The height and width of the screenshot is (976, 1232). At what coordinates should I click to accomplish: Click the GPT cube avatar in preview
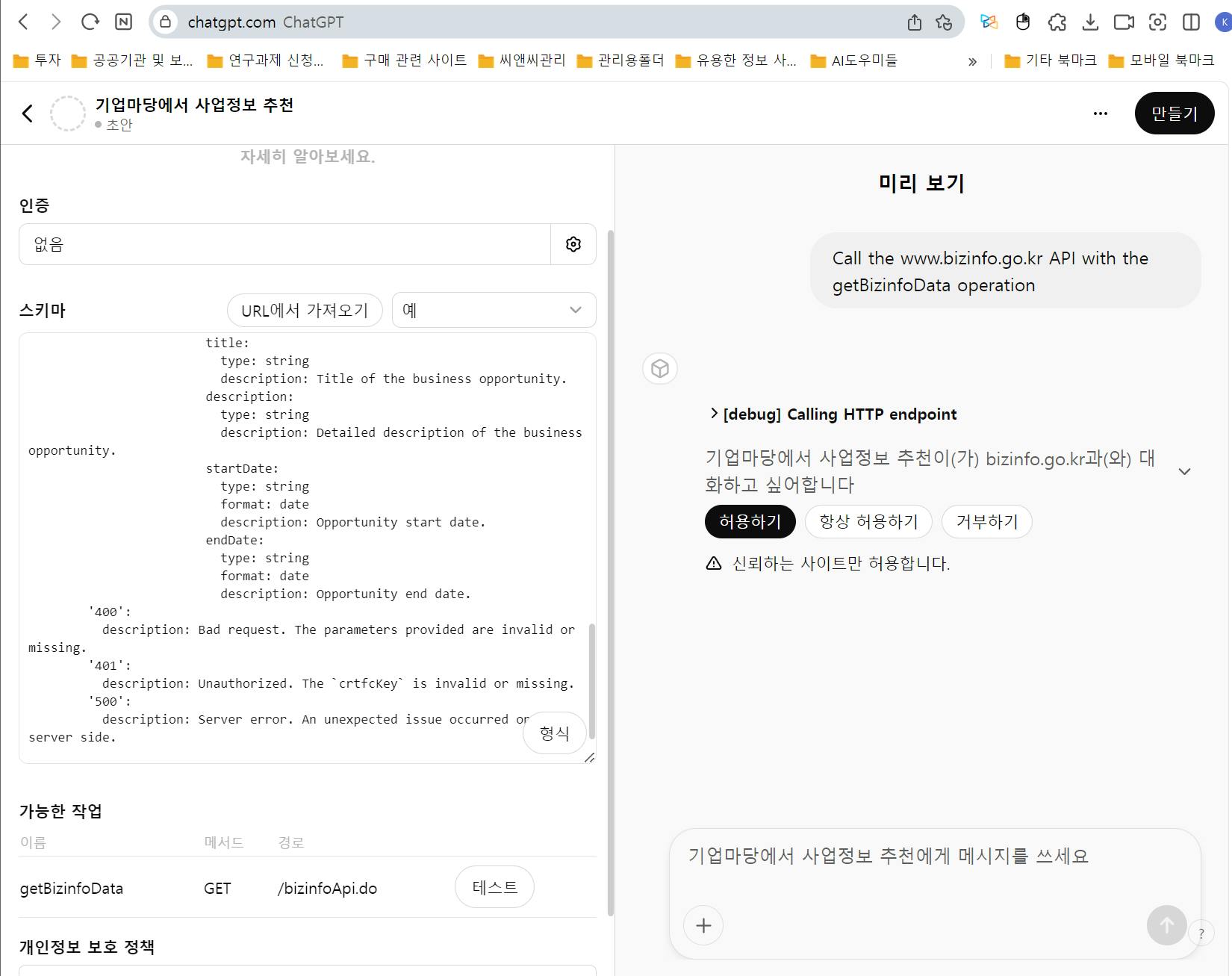click(x=660, y=368)
